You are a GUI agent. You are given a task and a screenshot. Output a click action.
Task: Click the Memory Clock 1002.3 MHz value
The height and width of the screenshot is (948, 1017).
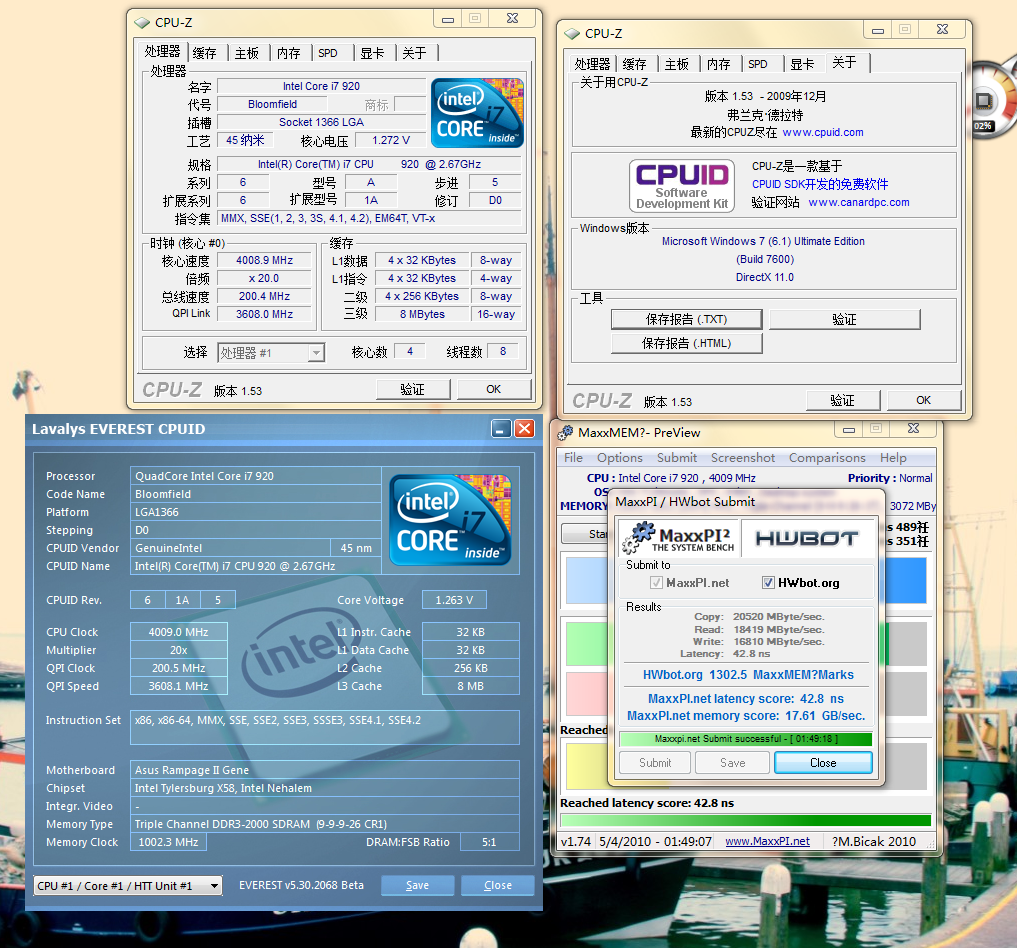tap(168, 842)
